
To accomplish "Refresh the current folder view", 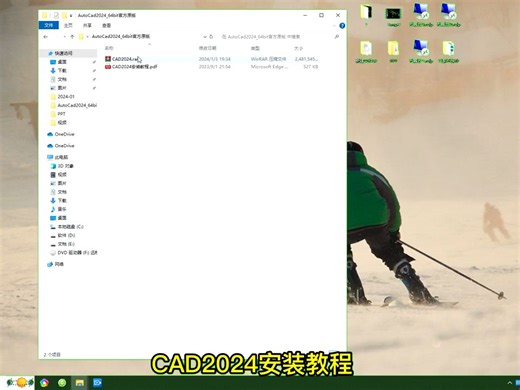I will (x=211, y=37).
